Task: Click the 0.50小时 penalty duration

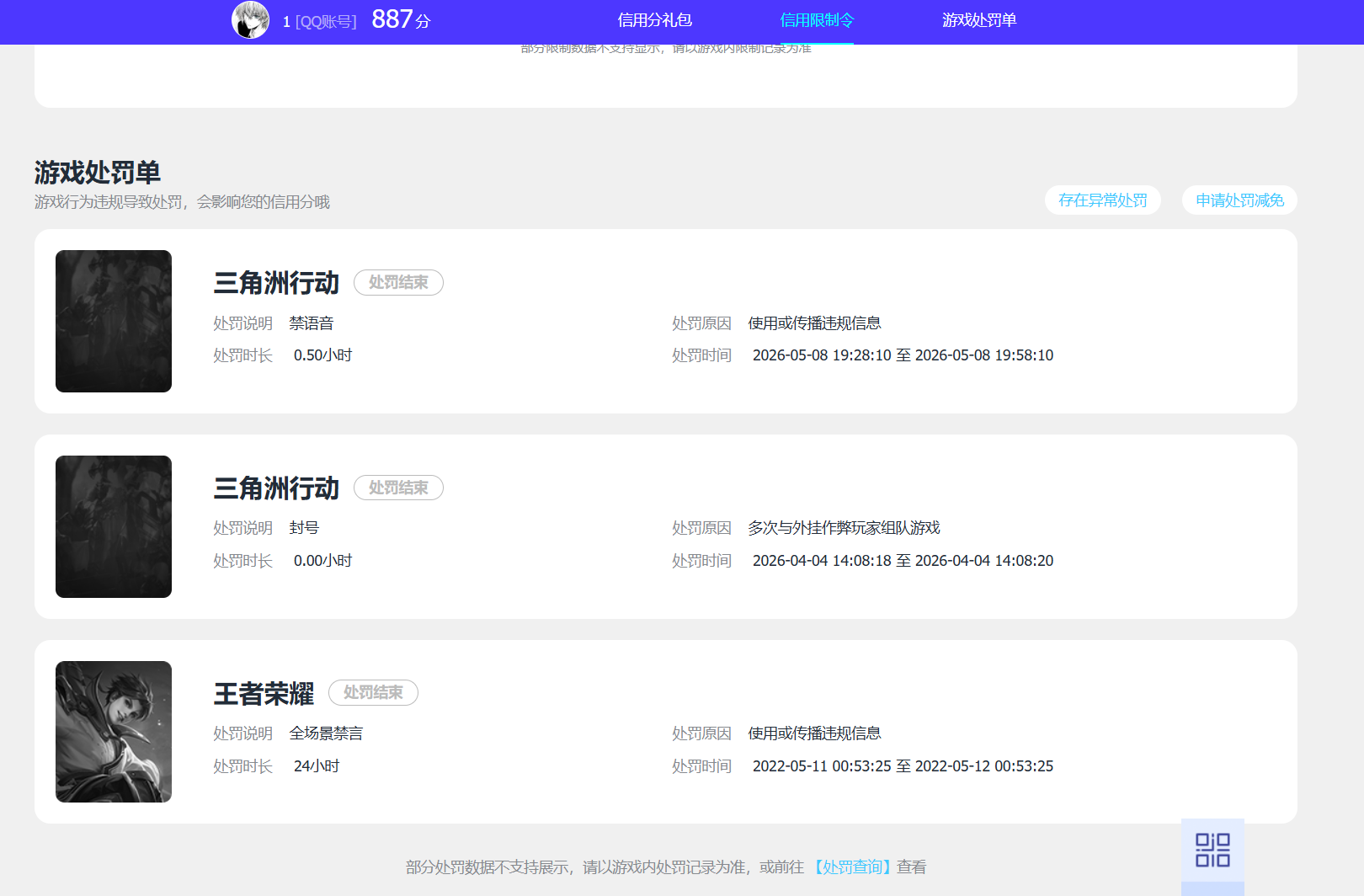Action: pyautogui.click(x=322, y=355)
